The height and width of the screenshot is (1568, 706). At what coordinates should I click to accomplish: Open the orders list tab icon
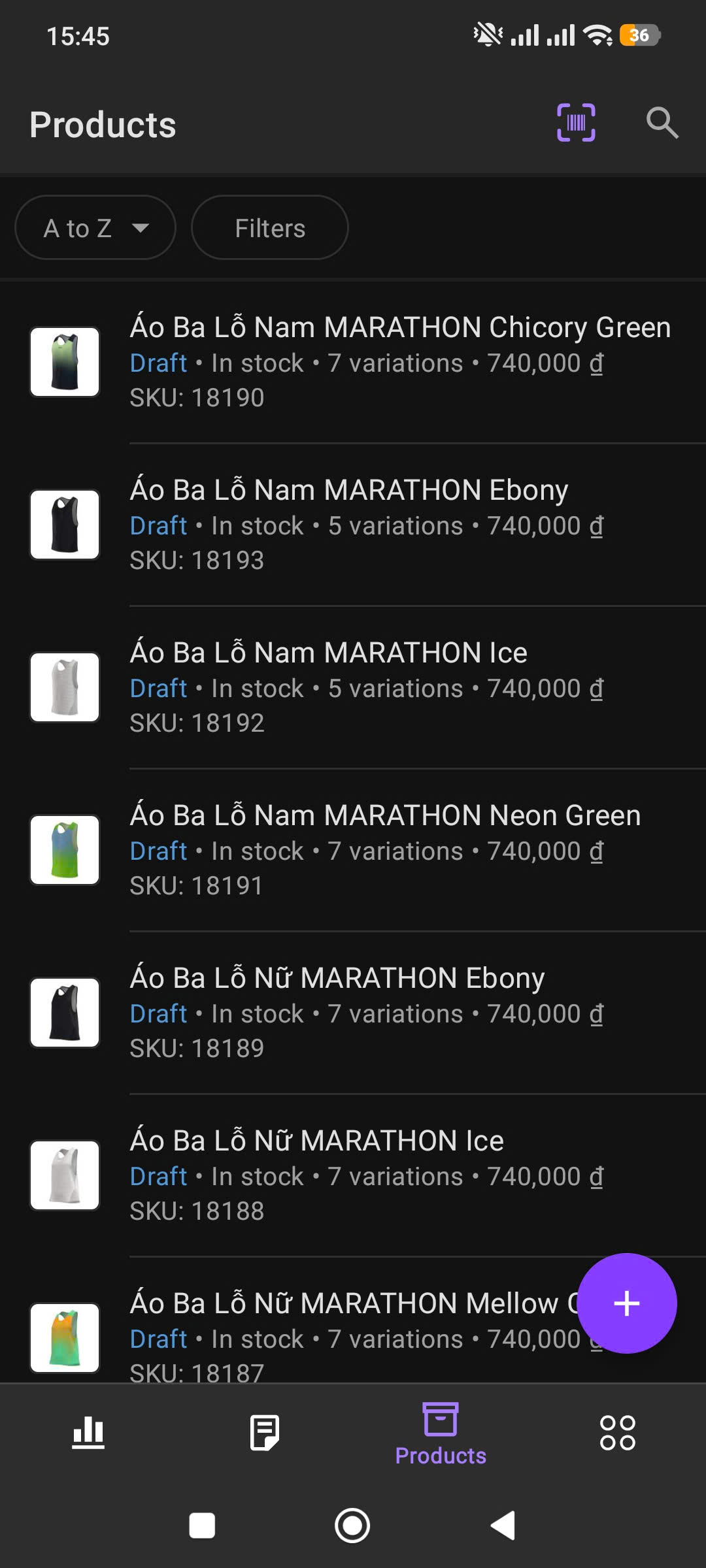click(265, 1433)
